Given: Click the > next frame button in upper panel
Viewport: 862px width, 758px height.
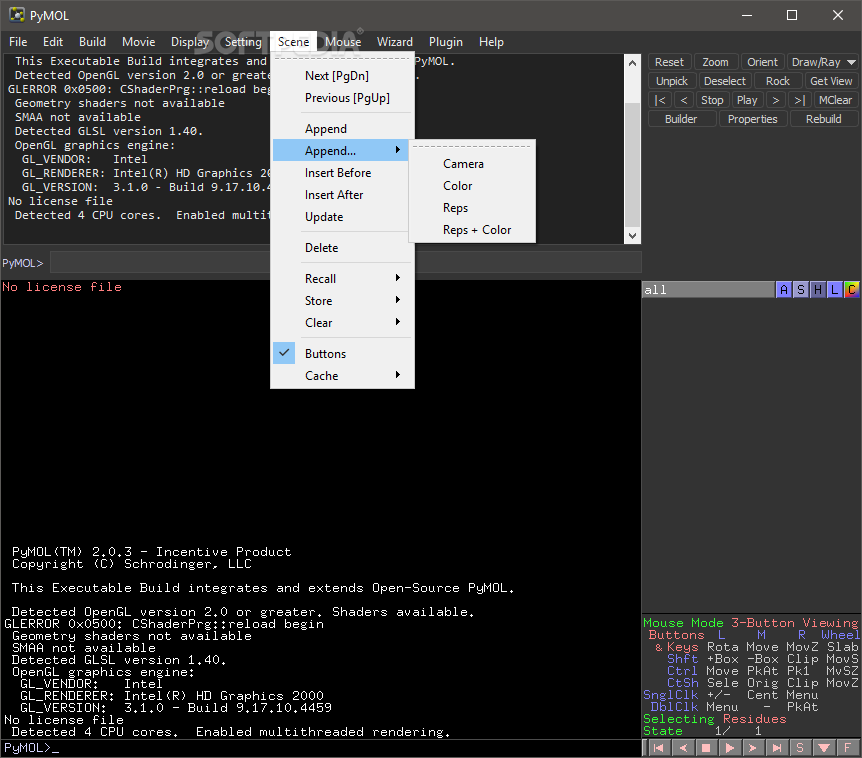Looking at the screenshot, I should point(776,100).
